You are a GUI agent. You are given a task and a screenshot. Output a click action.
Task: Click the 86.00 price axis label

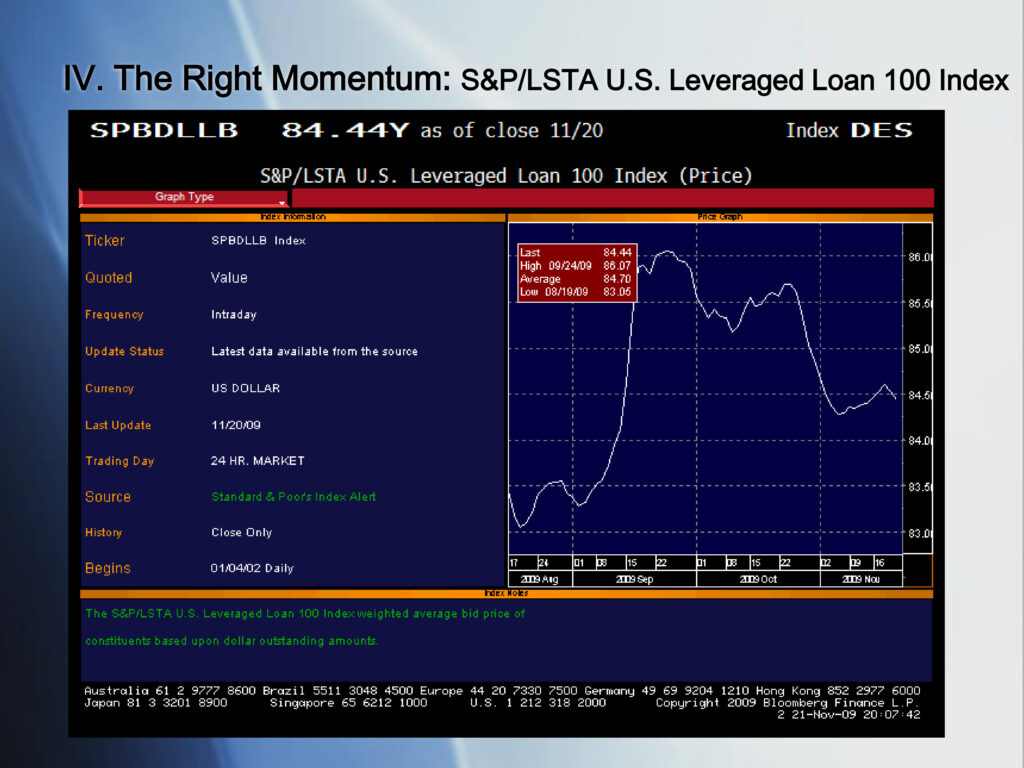pyautogui.click(x=919, y=257)
